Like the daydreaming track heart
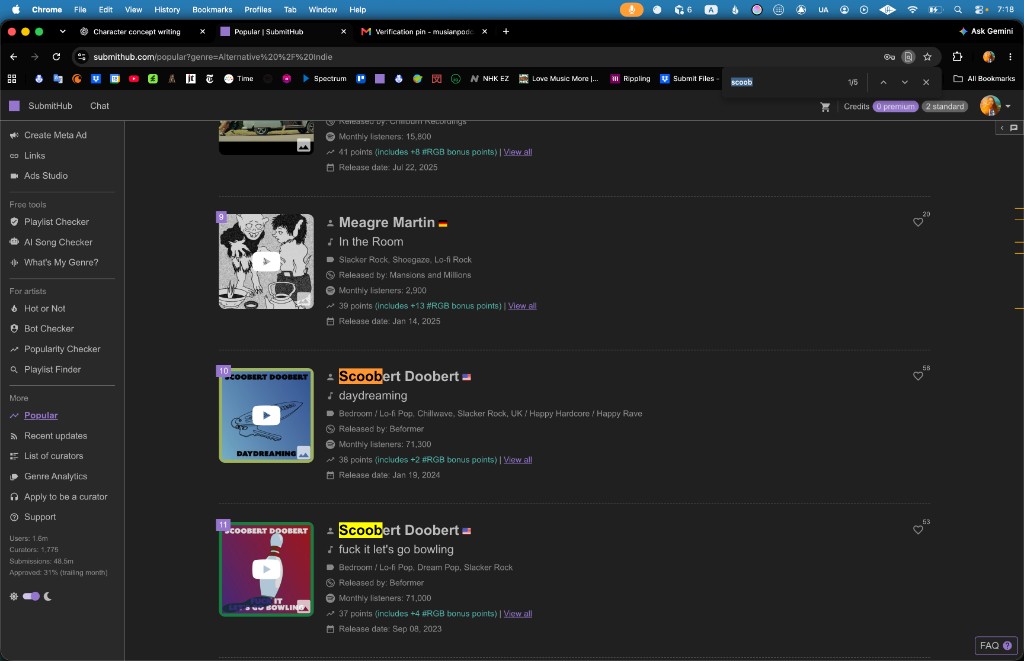The image size is (1024, 661). point(918,376)
